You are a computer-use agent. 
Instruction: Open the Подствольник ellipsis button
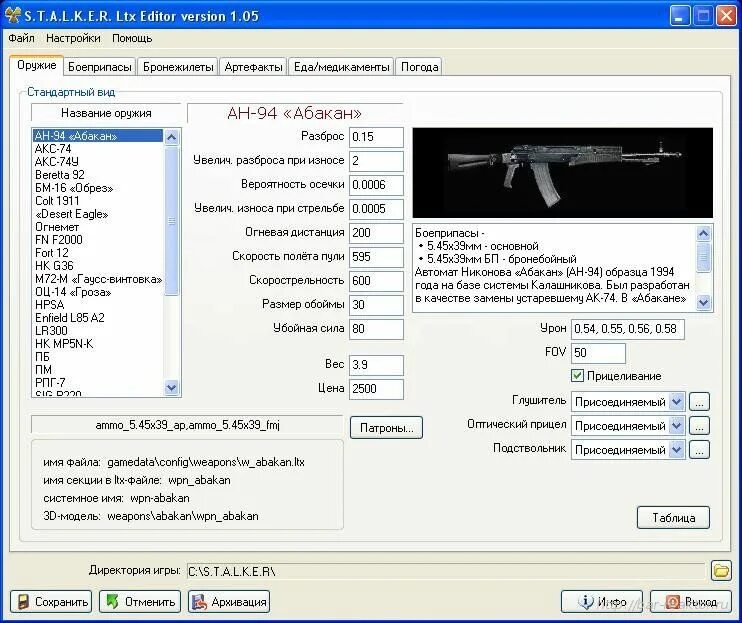(699, 449)
